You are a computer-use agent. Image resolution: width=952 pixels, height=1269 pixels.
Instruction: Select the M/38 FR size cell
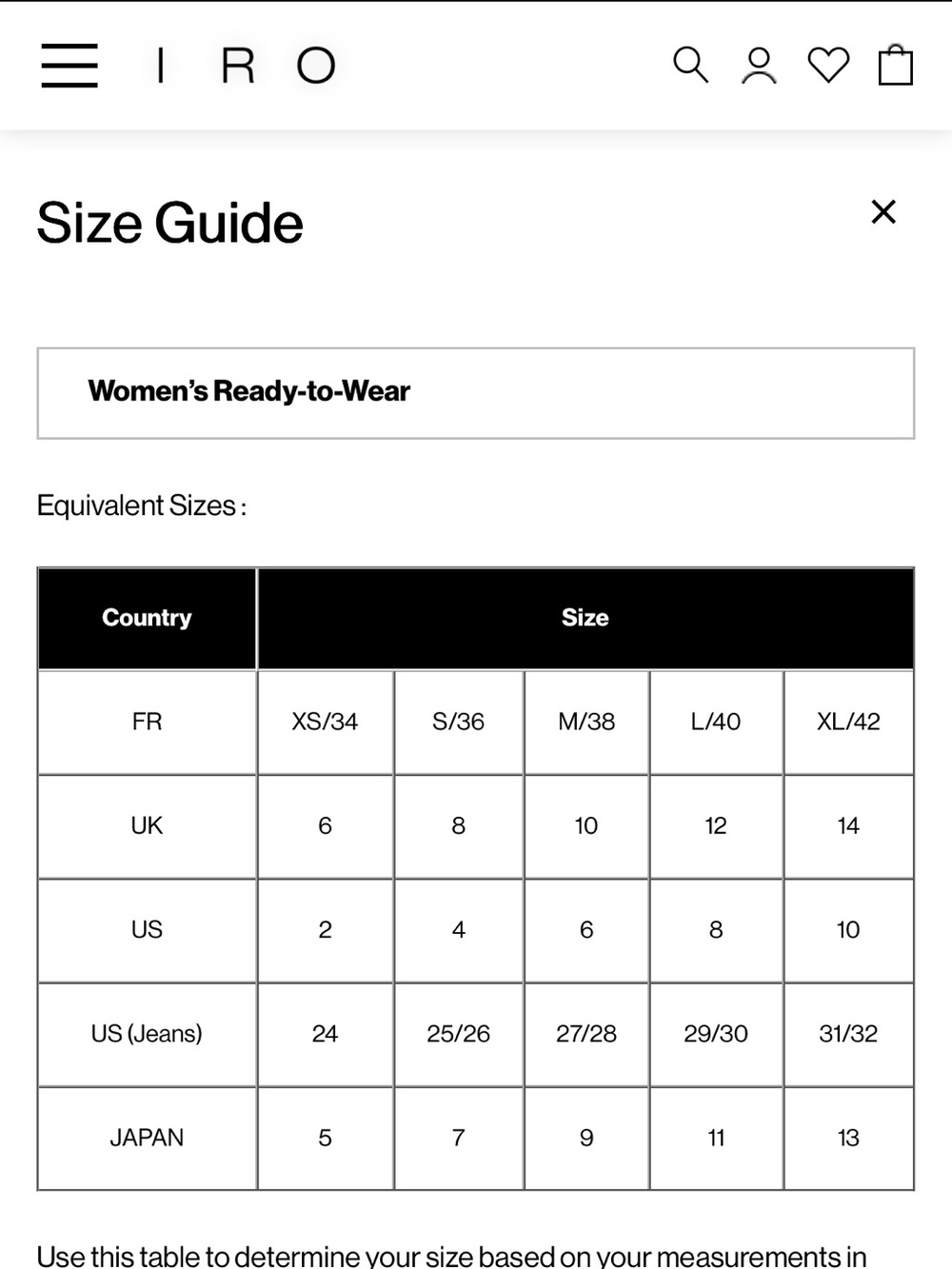click(x=586, y=722)
